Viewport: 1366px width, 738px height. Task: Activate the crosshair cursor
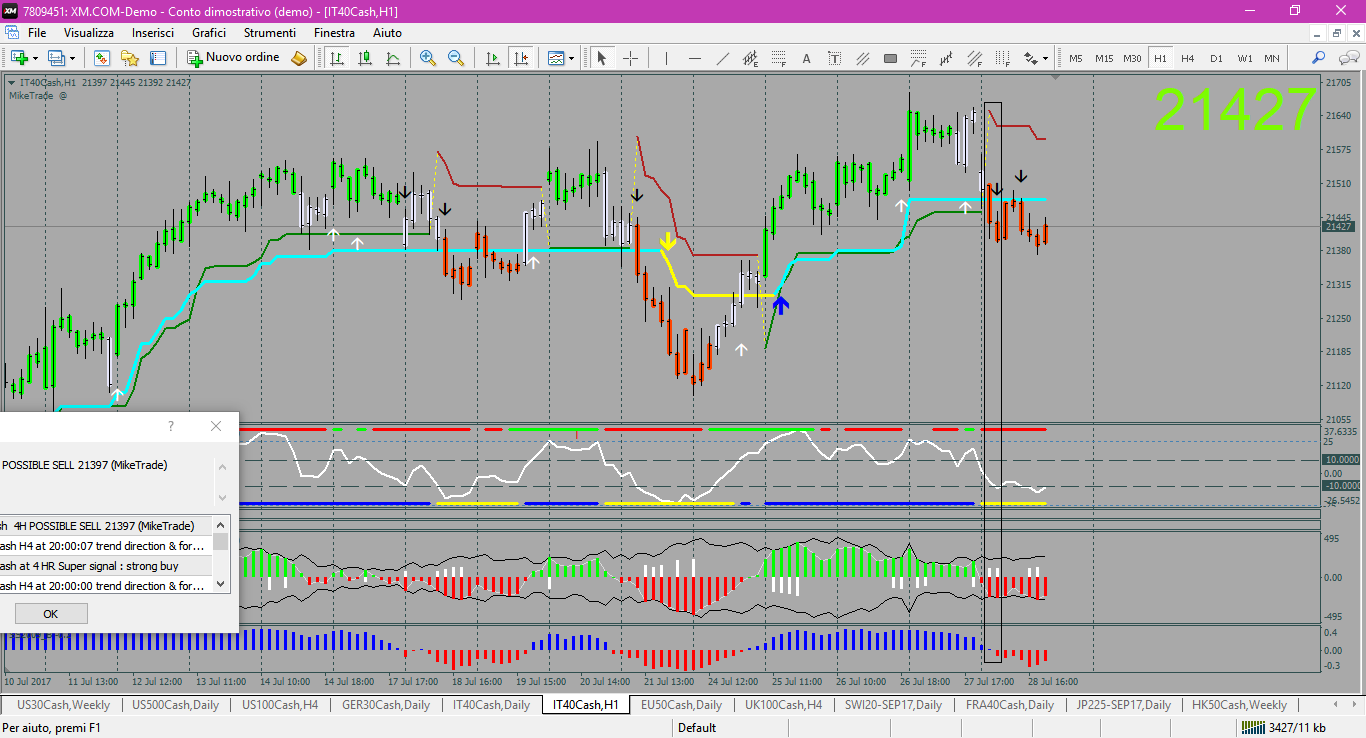point(630,58)
